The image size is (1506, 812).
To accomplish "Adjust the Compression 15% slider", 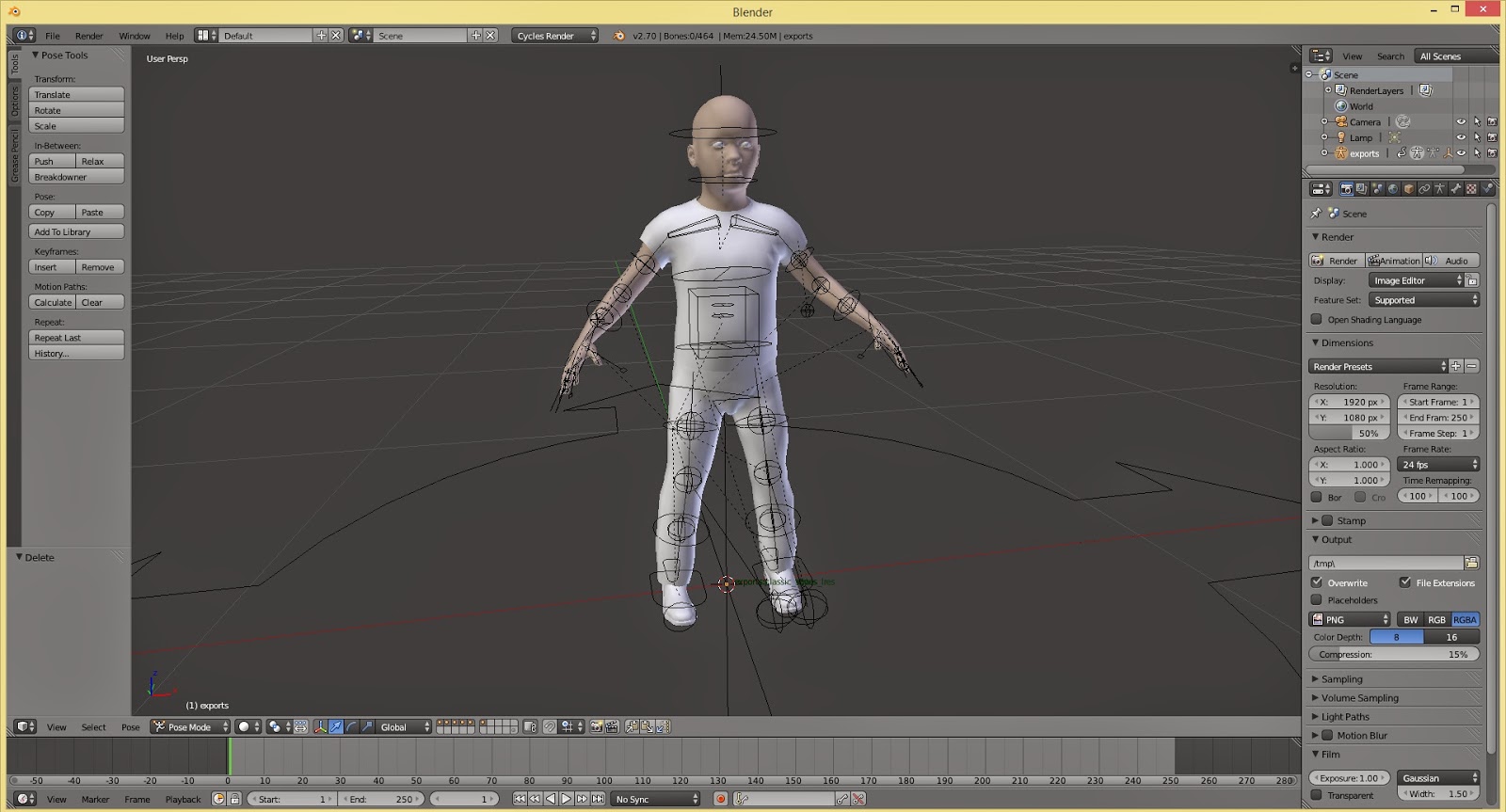I will click(x=1394, y=654).
